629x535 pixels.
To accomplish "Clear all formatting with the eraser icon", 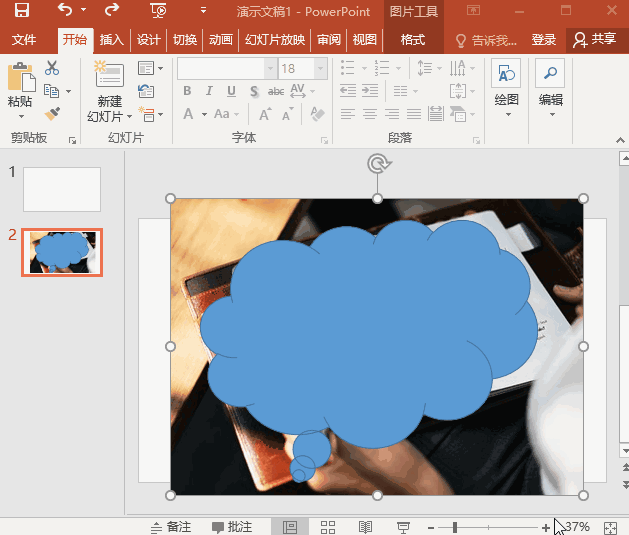I will 317,114.
